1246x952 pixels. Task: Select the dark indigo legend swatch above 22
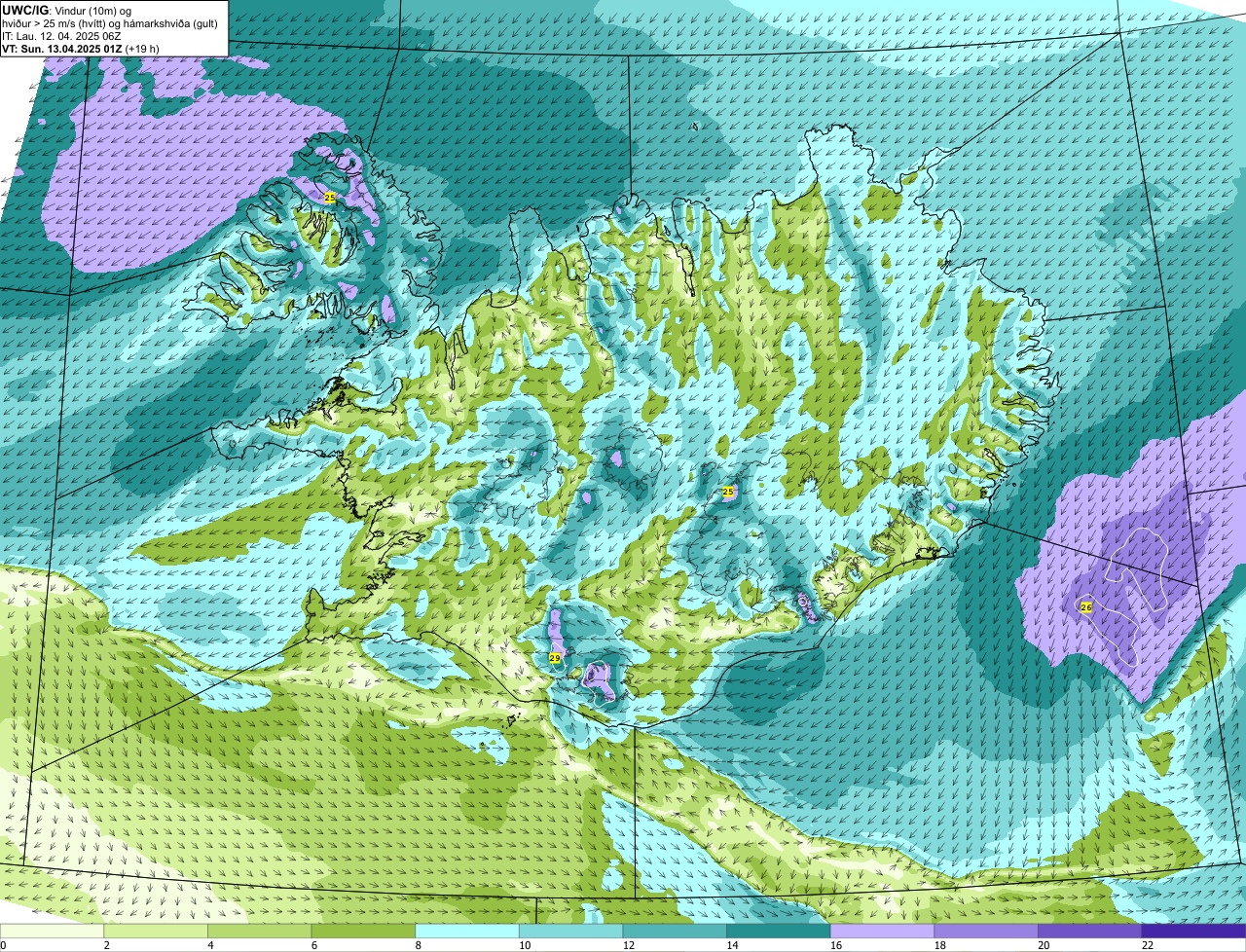coord(1193,932)
